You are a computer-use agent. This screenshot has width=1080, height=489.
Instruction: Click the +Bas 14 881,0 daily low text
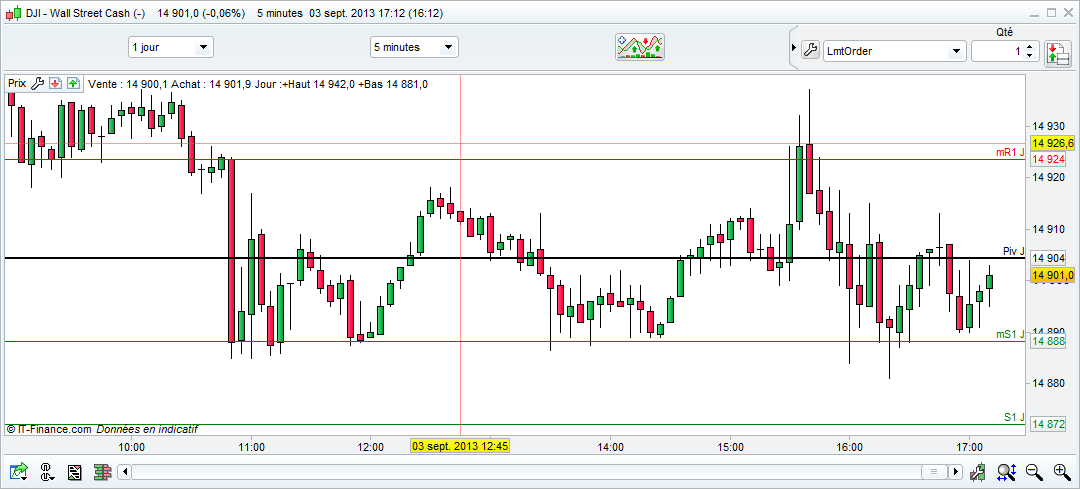tap(393, 84)
